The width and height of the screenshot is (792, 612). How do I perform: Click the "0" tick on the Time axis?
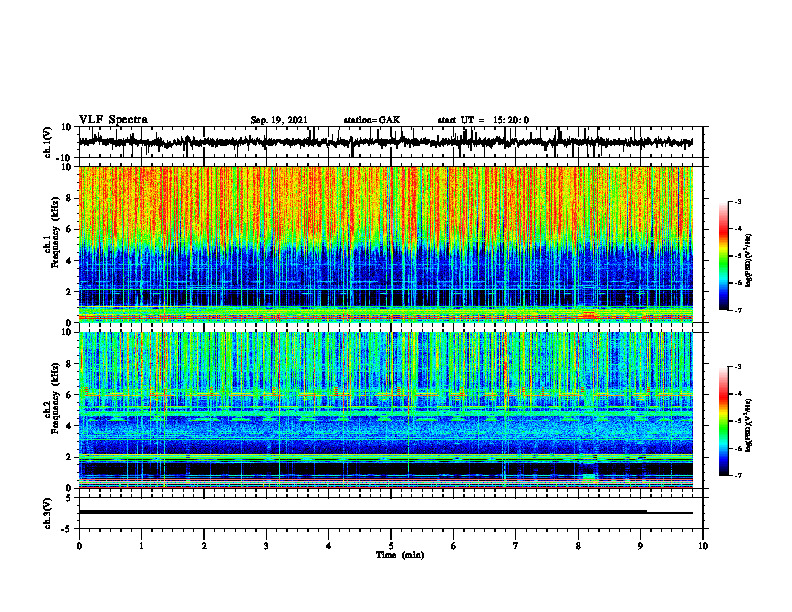point(79,546)
